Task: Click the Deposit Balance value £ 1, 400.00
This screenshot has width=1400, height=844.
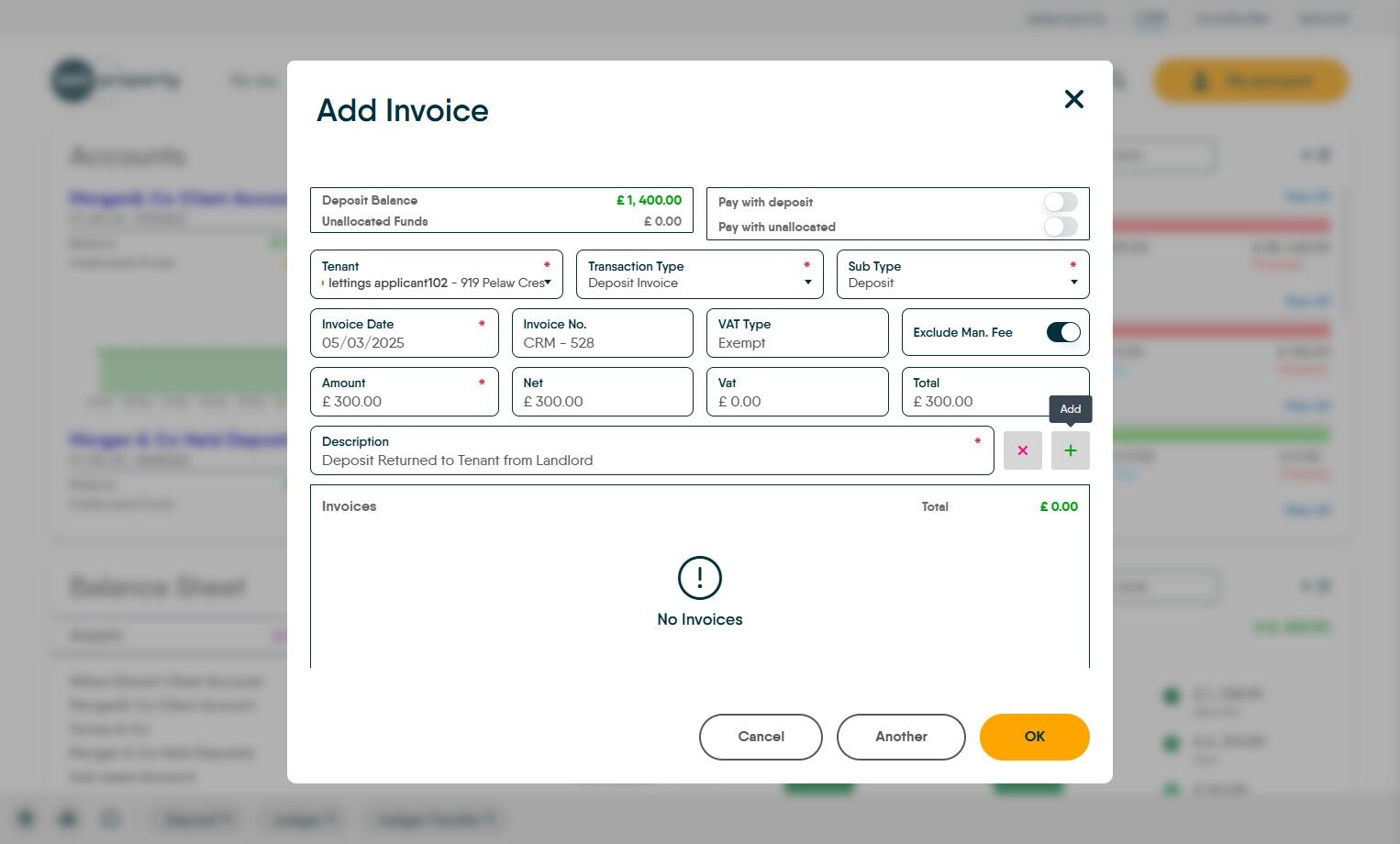Action: (x=649, y=200)
